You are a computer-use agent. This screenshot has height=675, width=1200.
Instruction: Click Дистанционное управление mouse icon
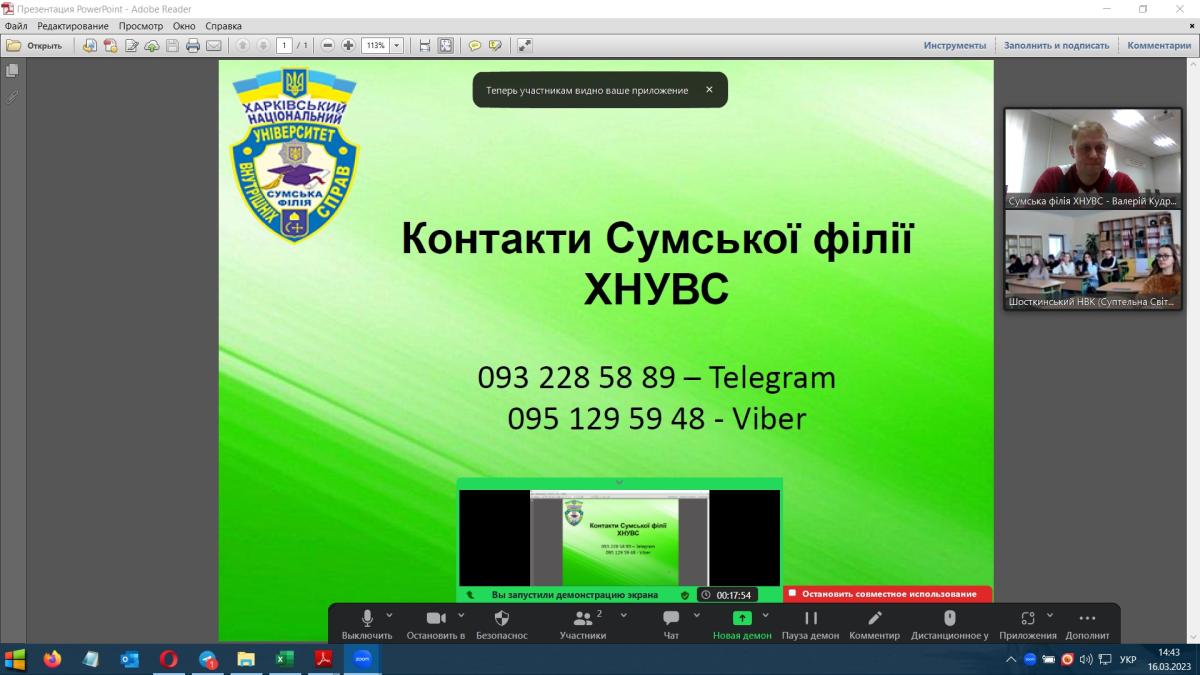pos(950,624)
